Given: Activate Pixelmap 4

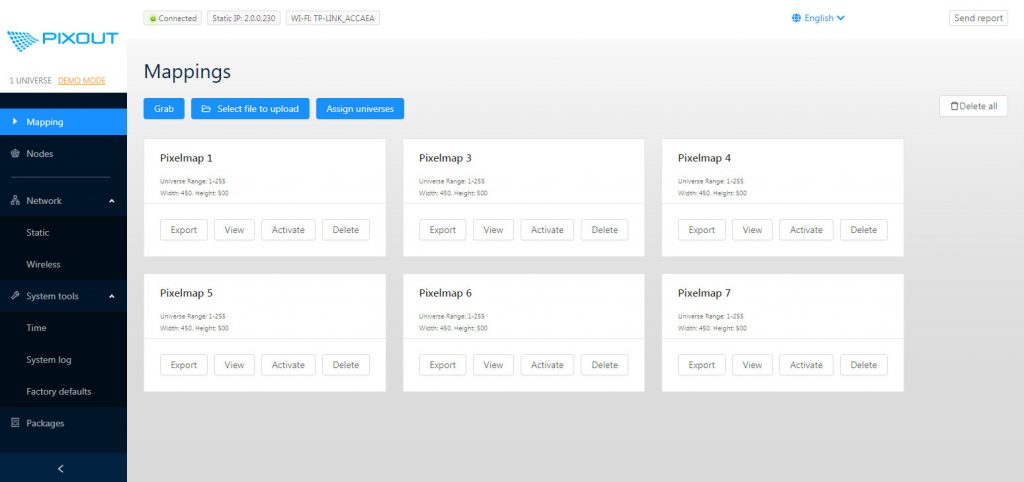Looking at the screenshot, I should coord(806,230).
